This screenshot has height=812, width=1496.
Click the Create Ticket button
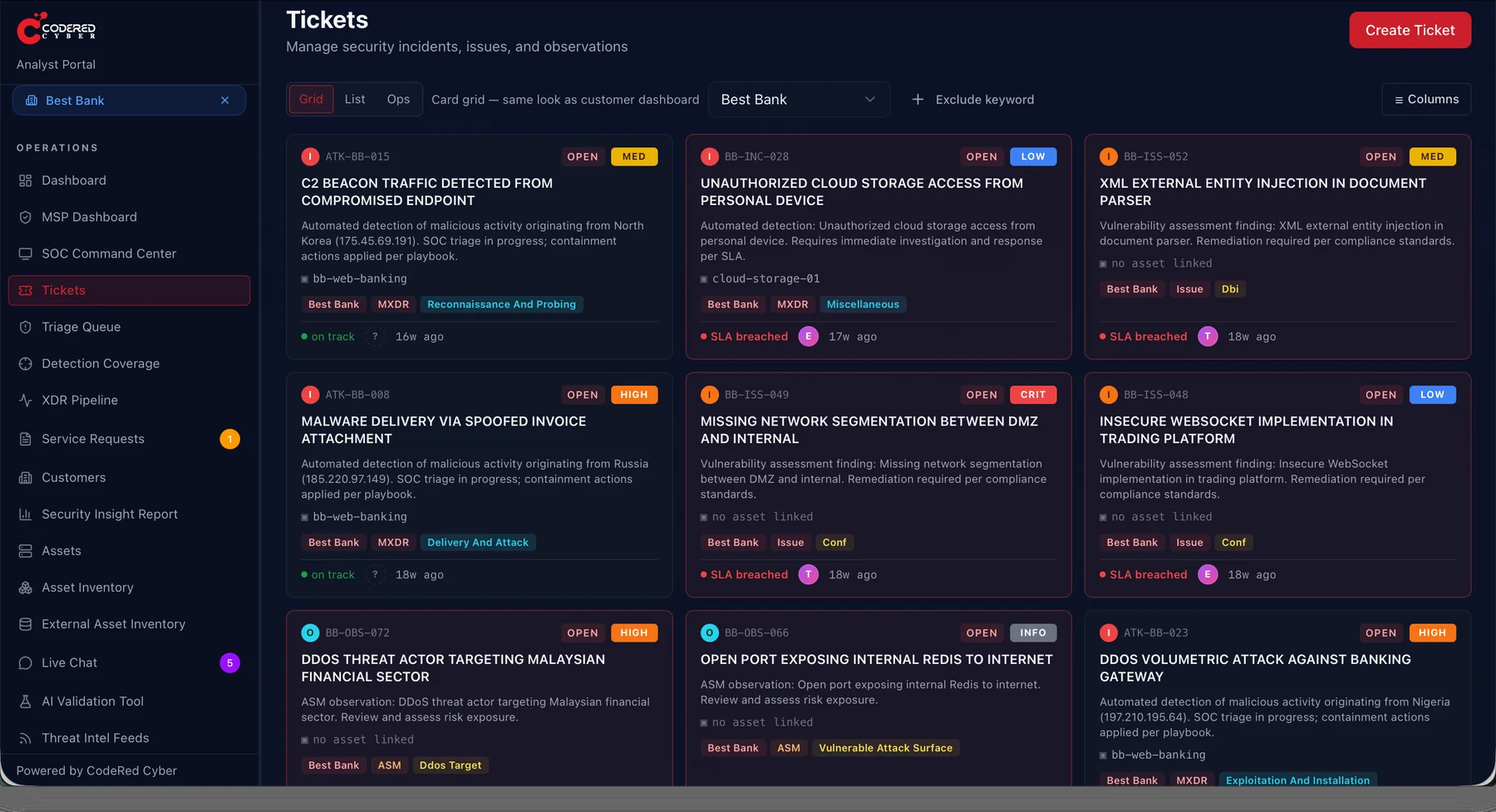tap(1410, 30)
